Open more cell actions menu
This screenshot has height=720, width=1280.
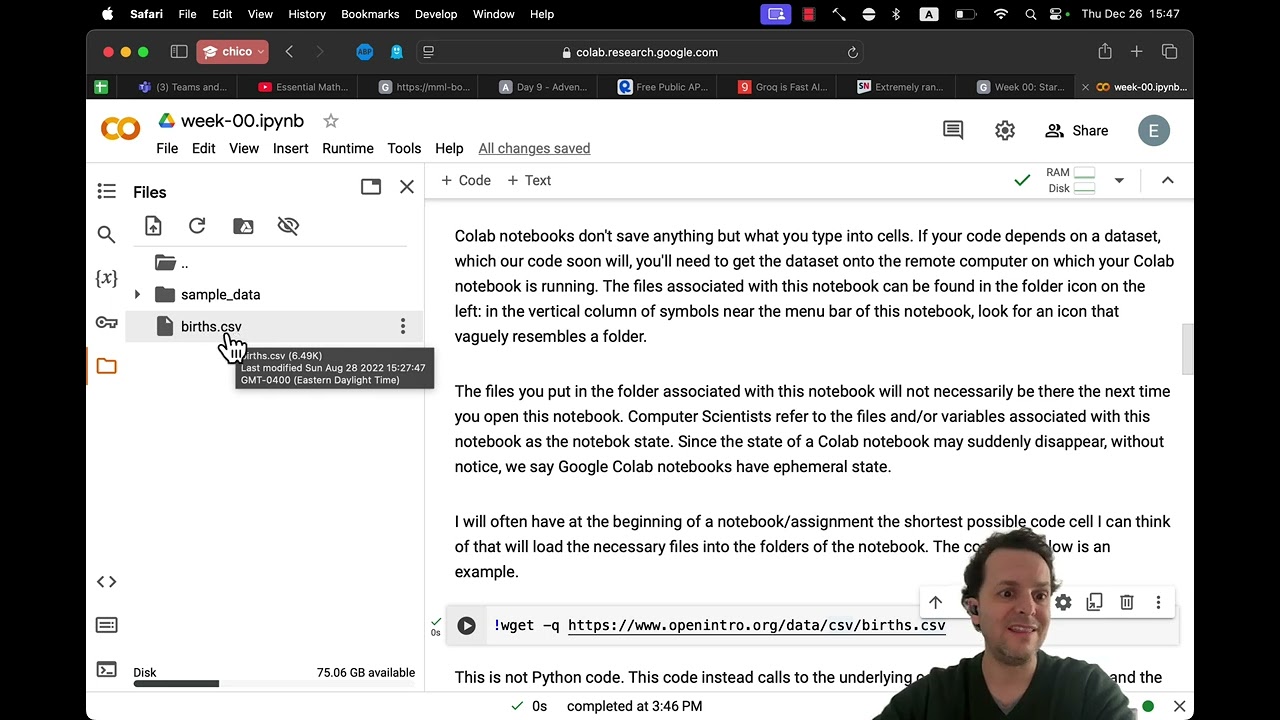tap(1158, 602)
